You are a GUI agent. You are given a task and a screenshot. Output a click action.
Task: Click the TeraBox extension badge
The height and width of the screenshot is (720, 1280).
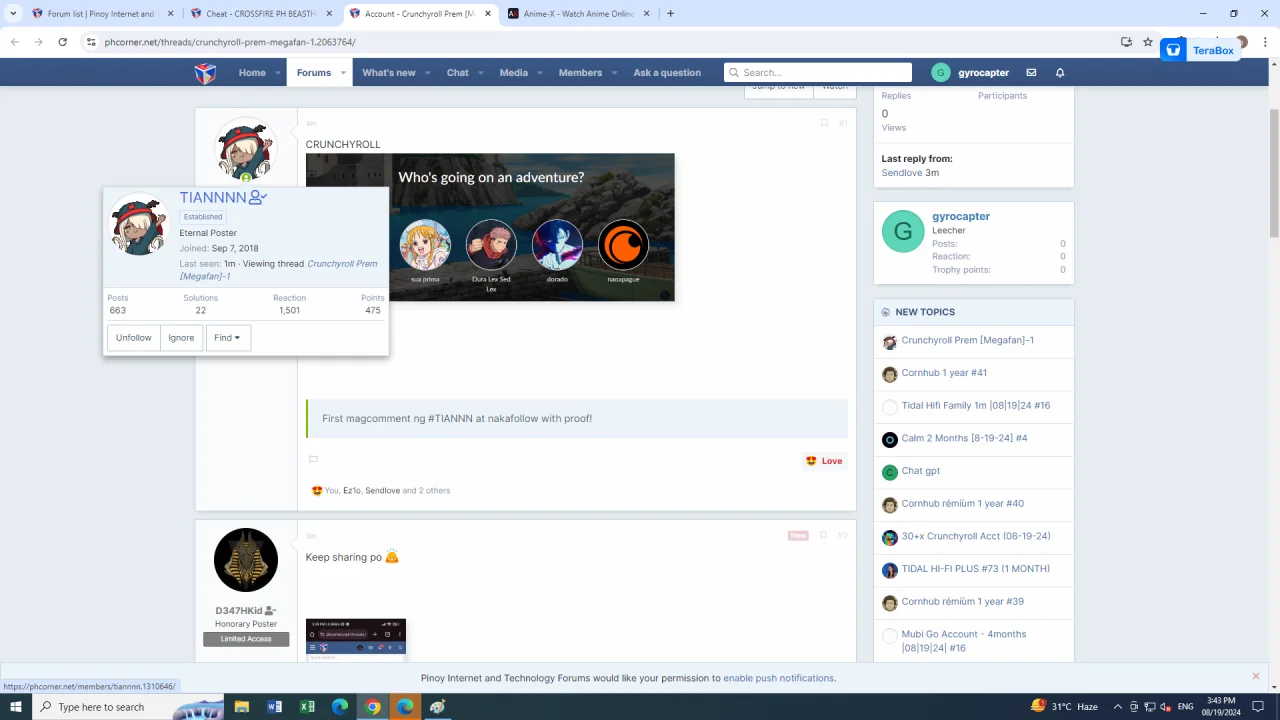point(1200,50)
